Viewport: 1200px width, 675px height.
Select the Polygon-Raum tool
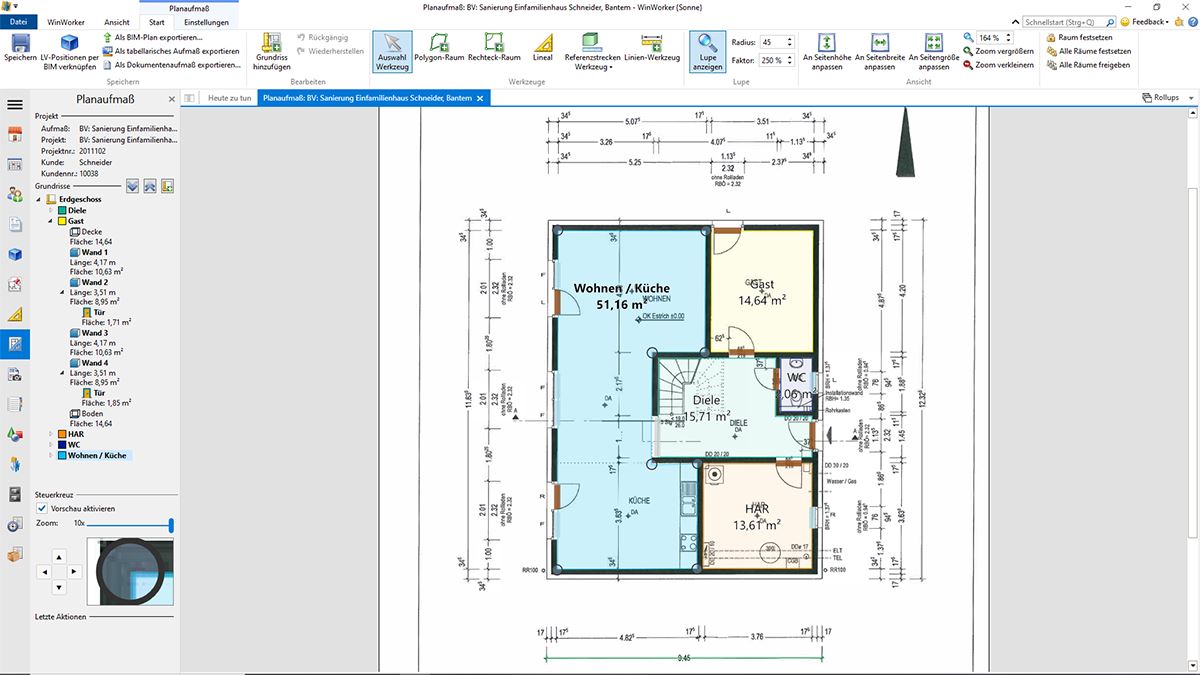439,48
